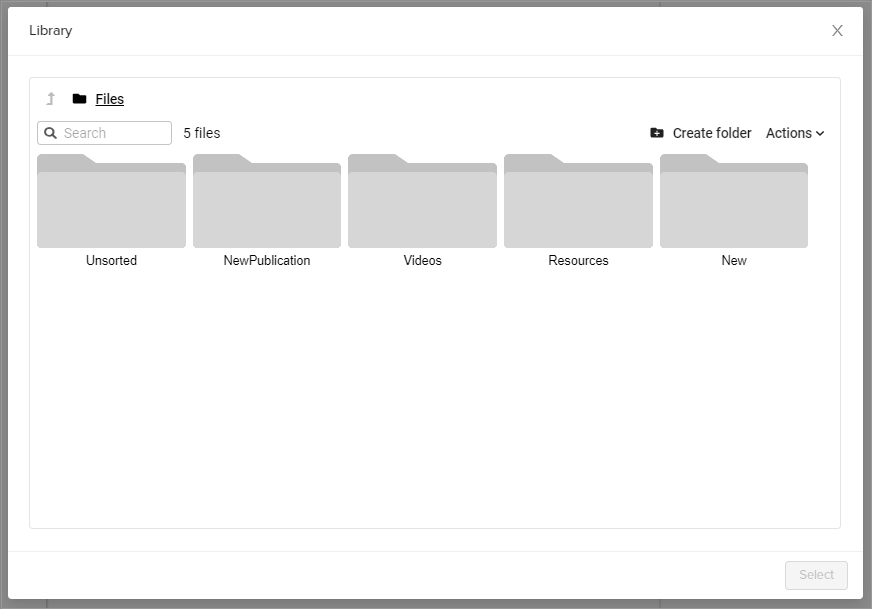
Task: Select the NewPublication folder icon
Action: [267, 201]
